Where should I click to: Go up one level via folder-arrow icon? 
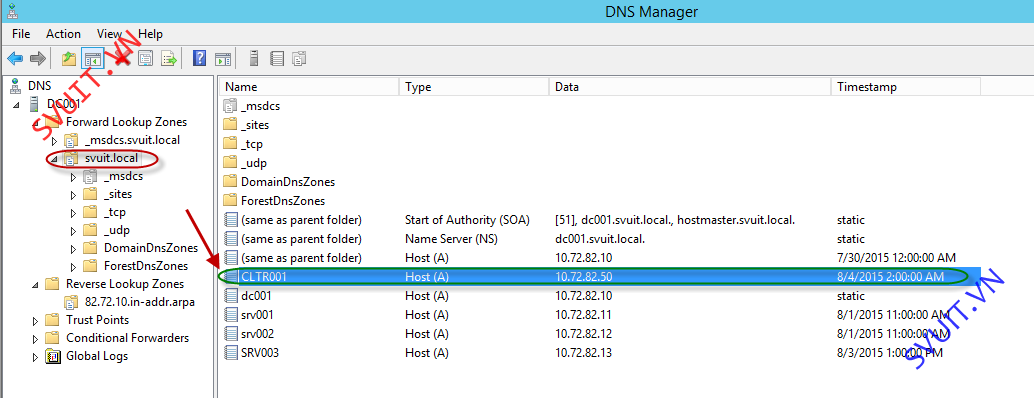[x=69, y=59]
